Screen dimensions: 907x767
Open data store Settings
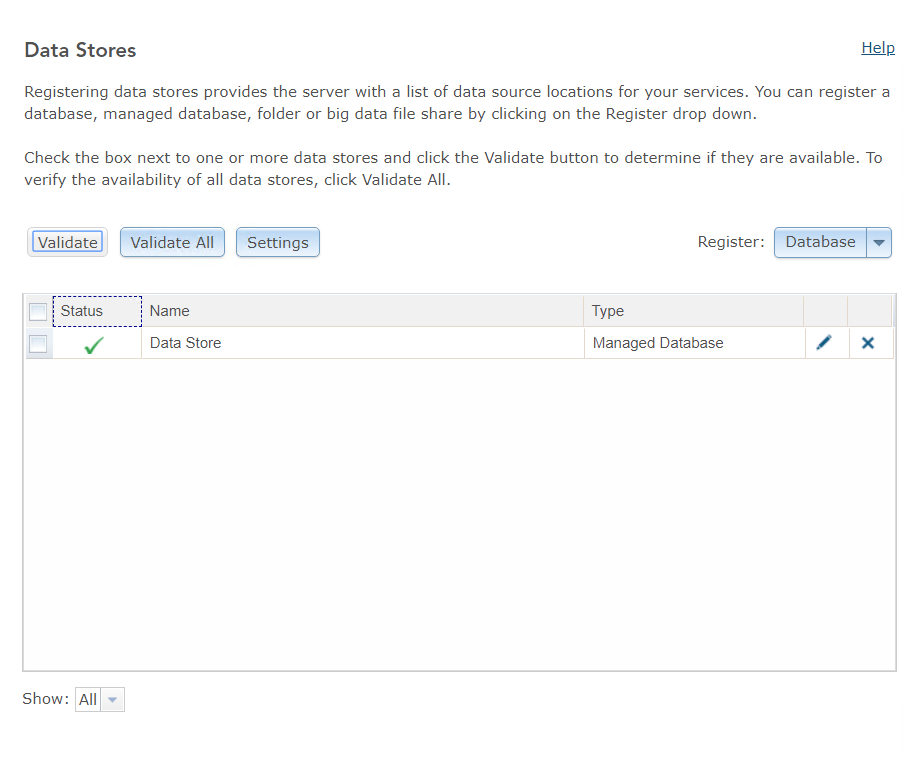click(x=278, y=243)
